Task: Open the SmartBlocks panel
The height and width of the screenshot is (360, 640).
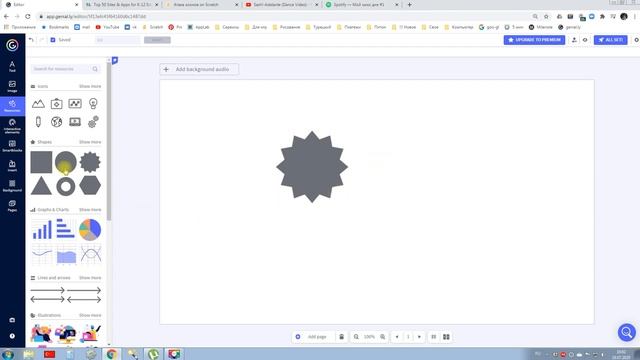Action: coord(12,146)
